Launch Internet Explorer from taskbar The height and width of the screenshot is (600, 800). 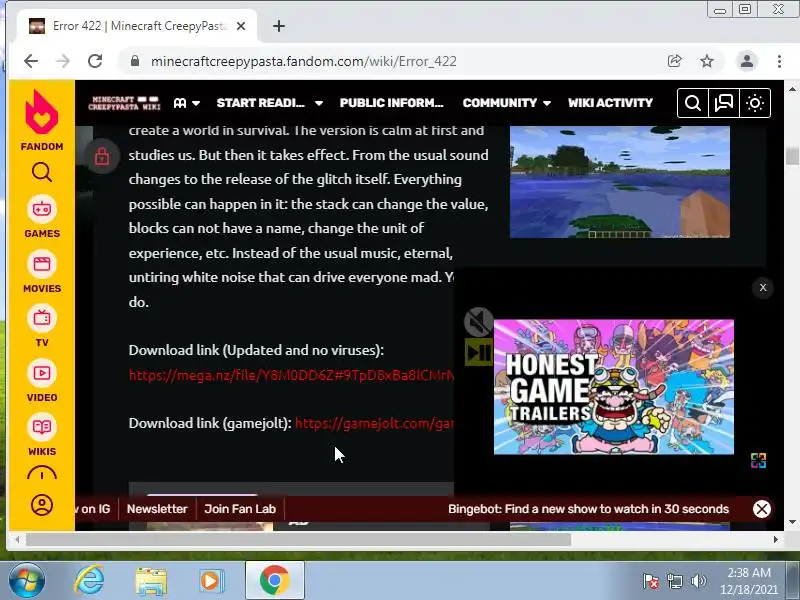(x=90, y=581)
